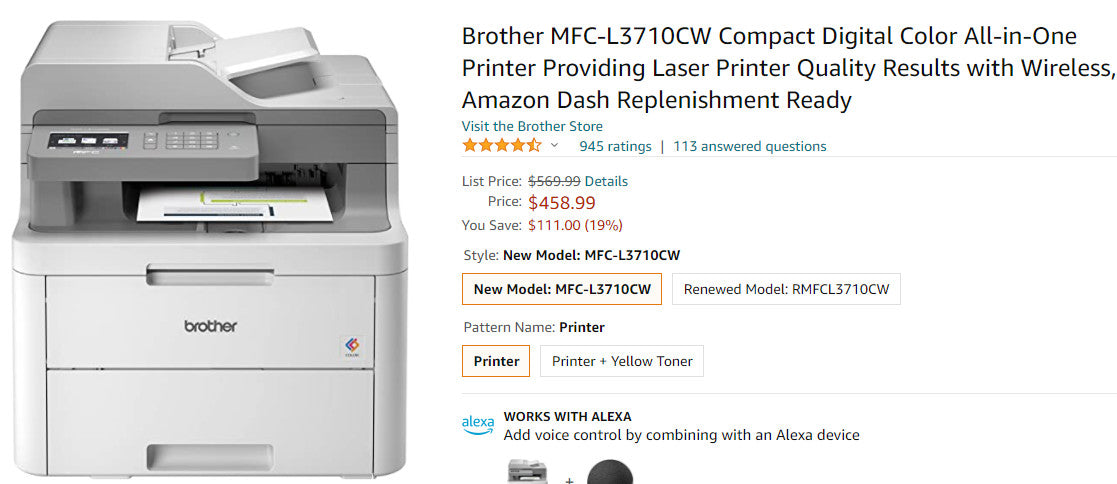Click the product title heading
The image size is (1117, 484).
tap(788, 68)
